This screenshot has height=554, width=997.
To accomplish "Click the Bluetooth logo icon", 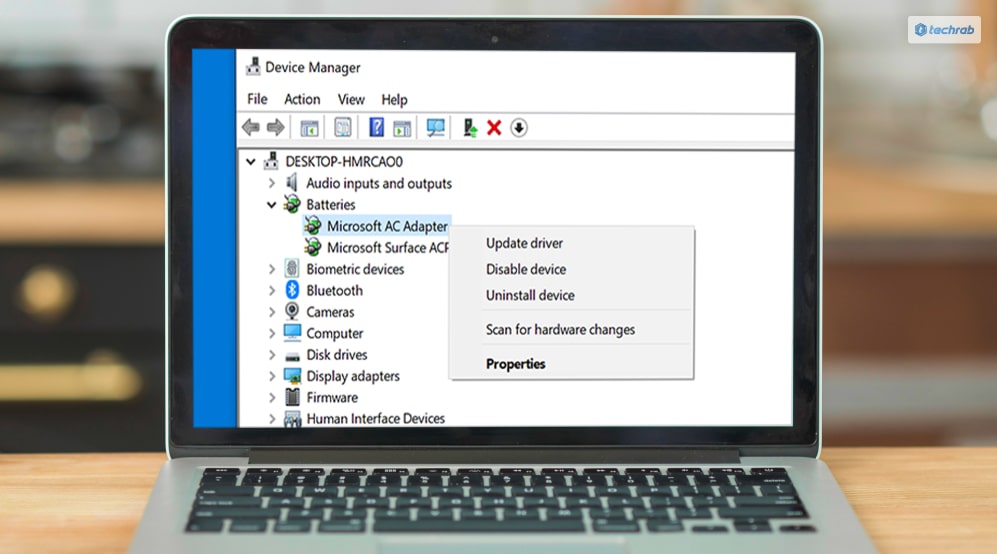I will pos(292,290).
